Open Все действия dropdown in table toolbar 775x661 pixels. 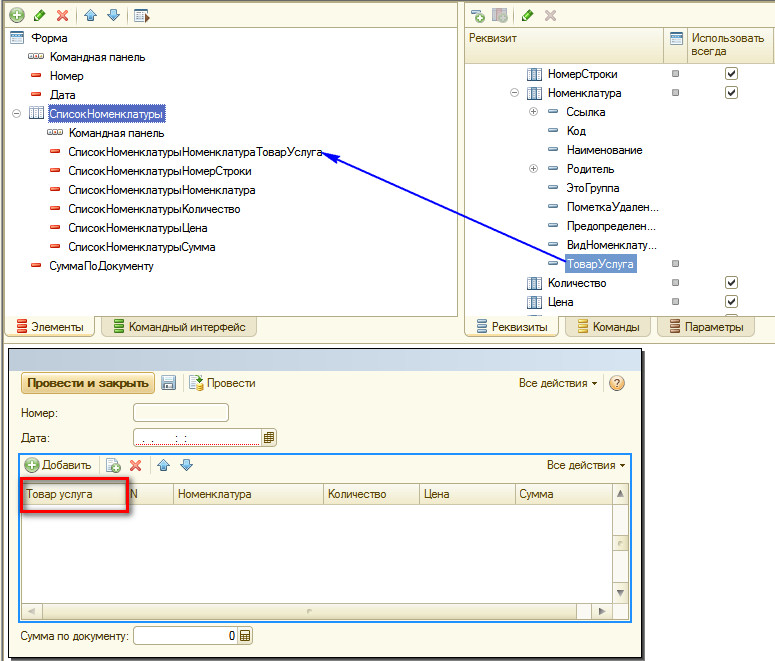[x=586, y=465]
